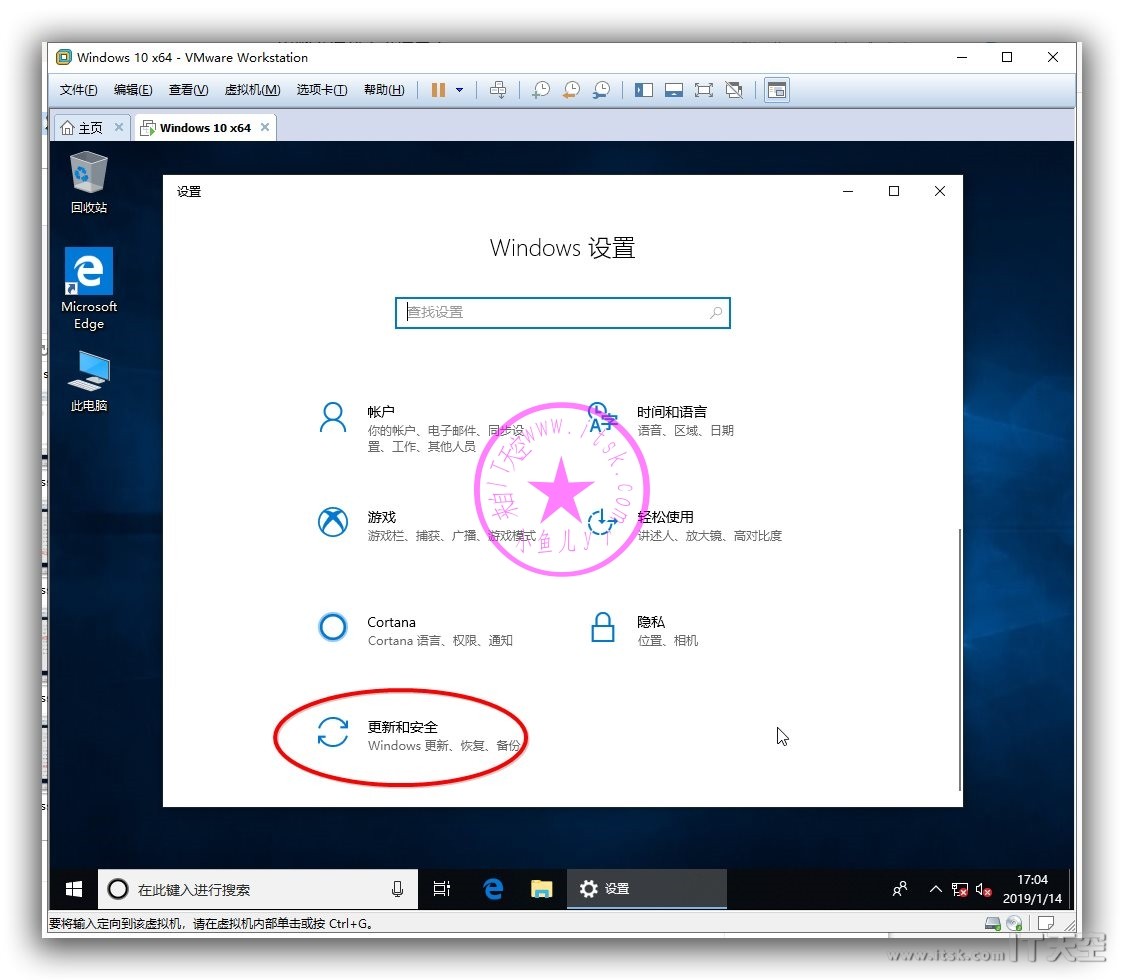Open the Windows Start menu
The width and height of the screenshot is (1124, 980).
74,890
